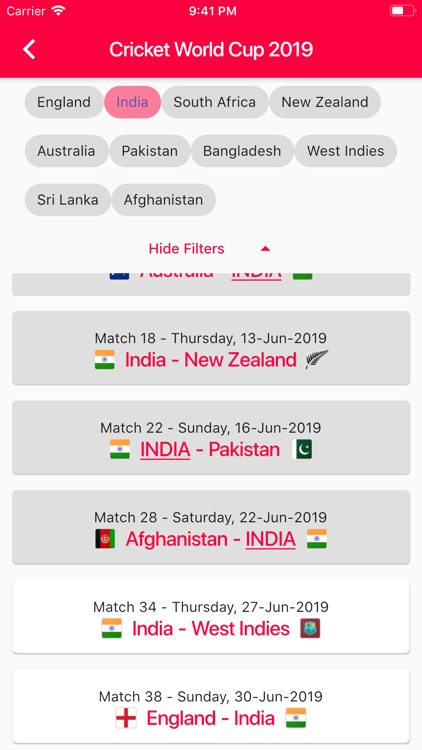This screenshot has height=750, width=422.
Task: Toggle the England team filter chip
Action: [x=64, y=102]
